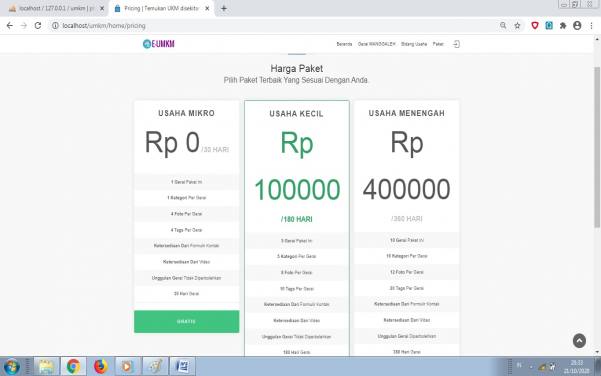Reload the pricing page
Screen dimensions: 601x376
[38, 26]
